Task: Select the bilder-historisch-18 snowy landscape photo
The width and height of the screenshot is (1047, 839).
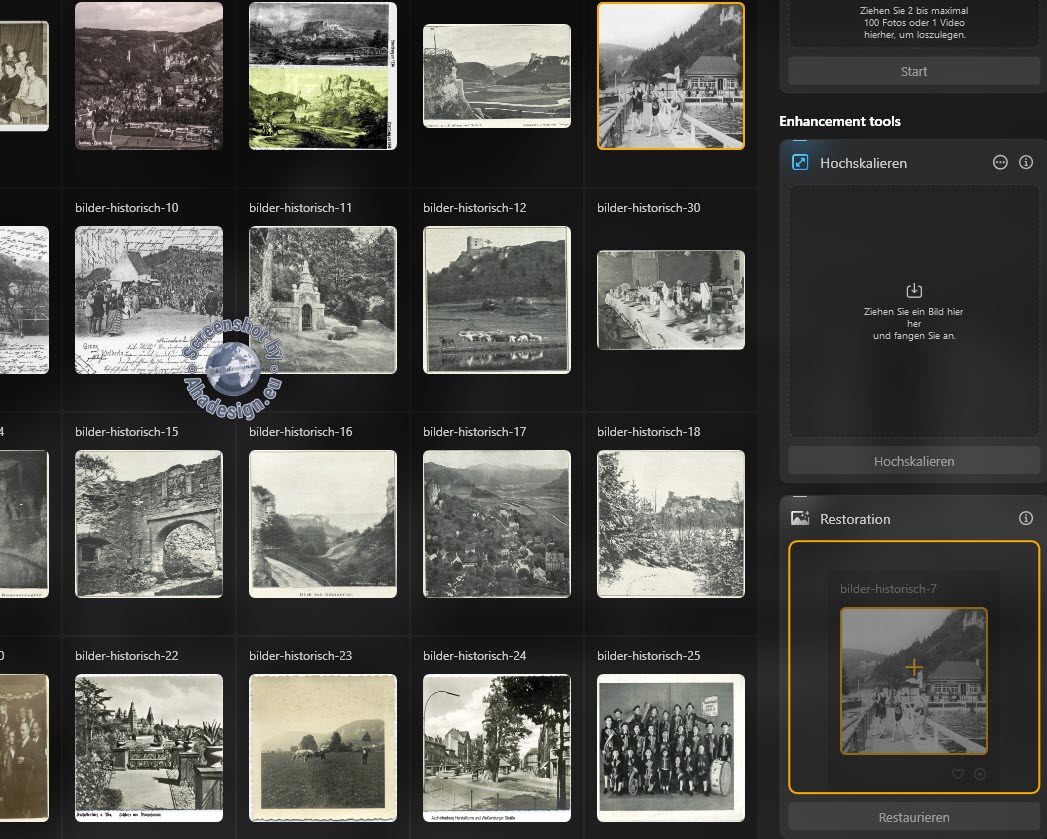Action: click(x=671, y=524)
